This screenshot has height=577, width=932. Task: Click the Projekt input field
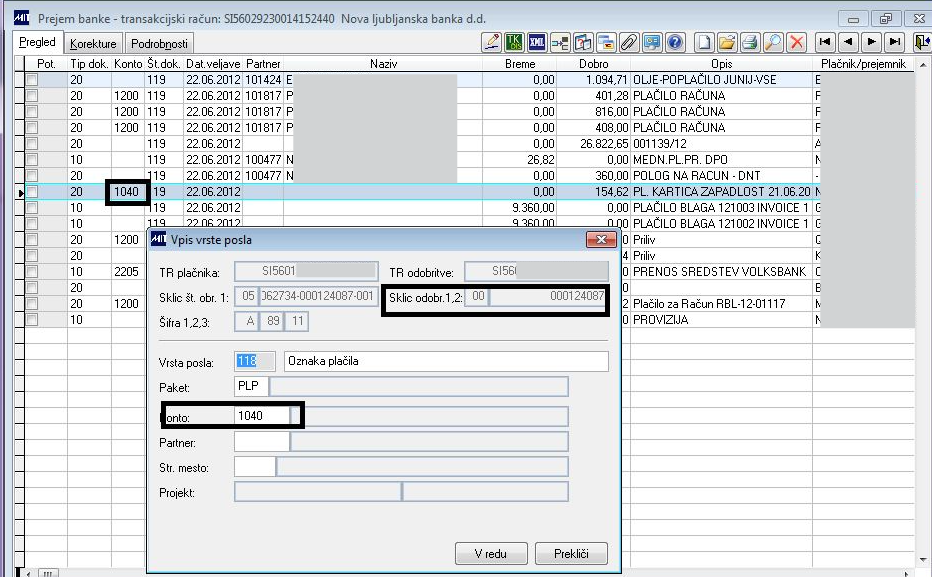pos(318,492)
